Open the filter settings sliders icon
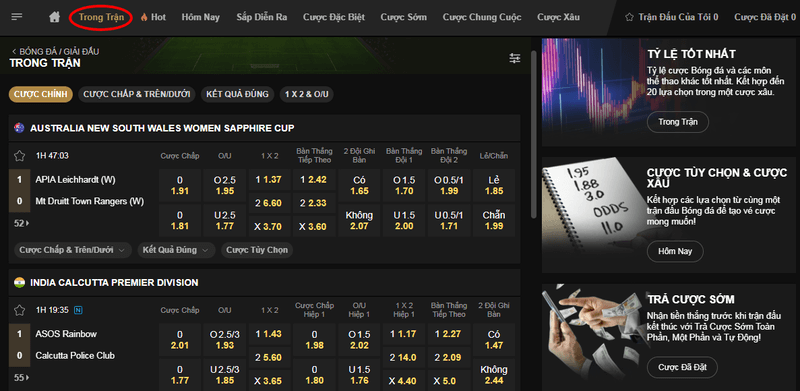800x391 pixels. (x=515, y=59)
